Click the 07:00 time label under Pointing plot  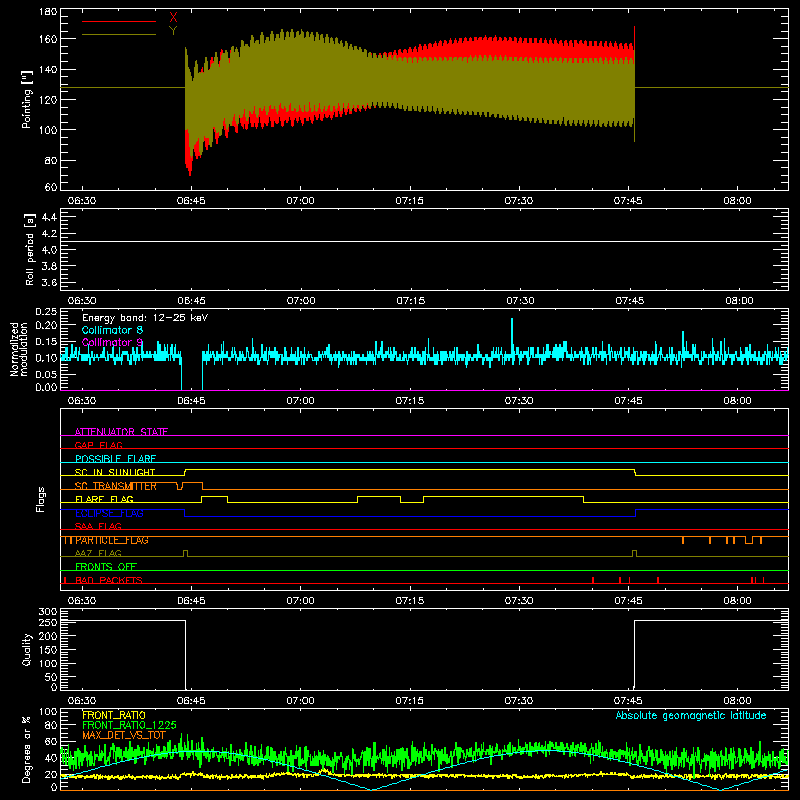pyautogui.click(x=301, y=201)
